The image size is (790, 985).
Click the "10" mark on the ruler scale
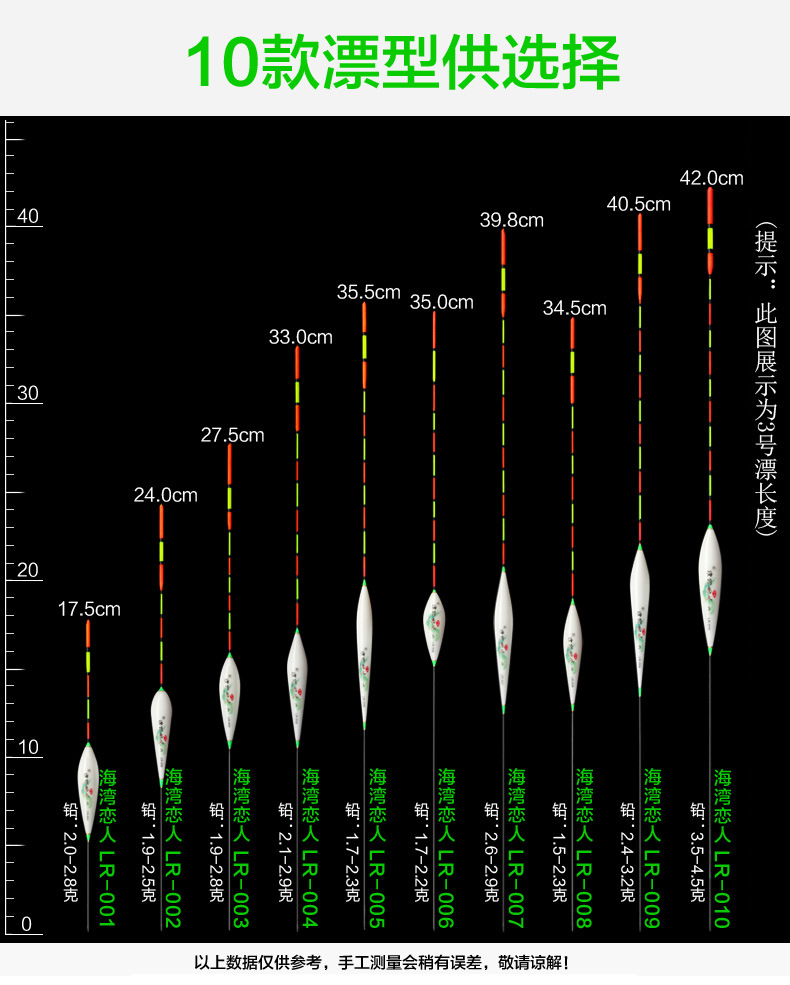[x=28, y=748]
